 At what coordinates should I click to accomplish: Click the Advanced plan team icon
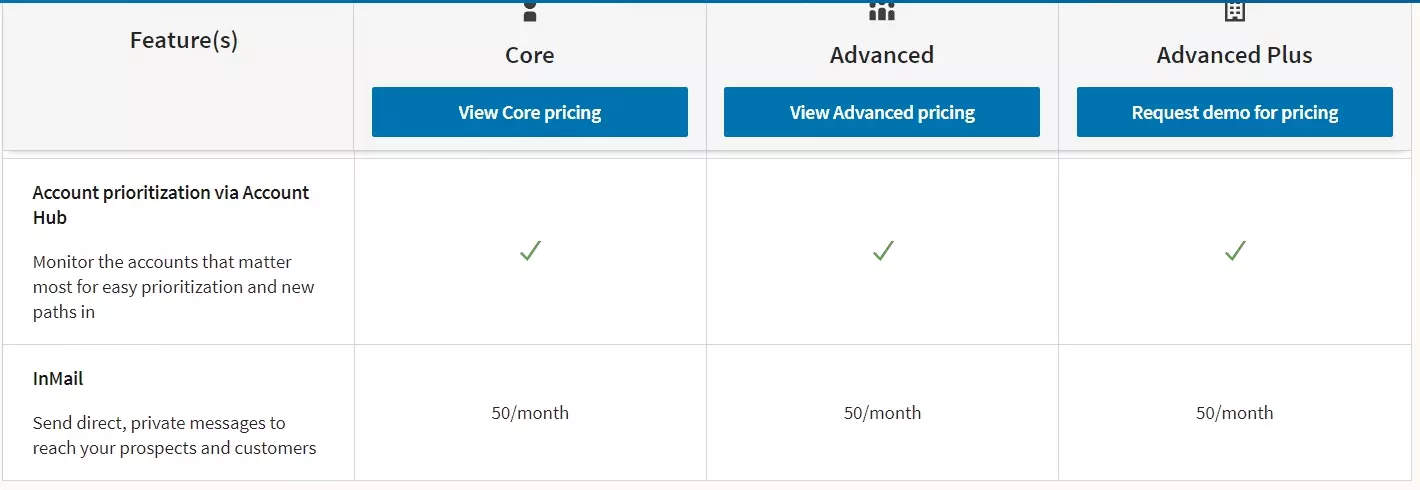[x=882, y=12]
